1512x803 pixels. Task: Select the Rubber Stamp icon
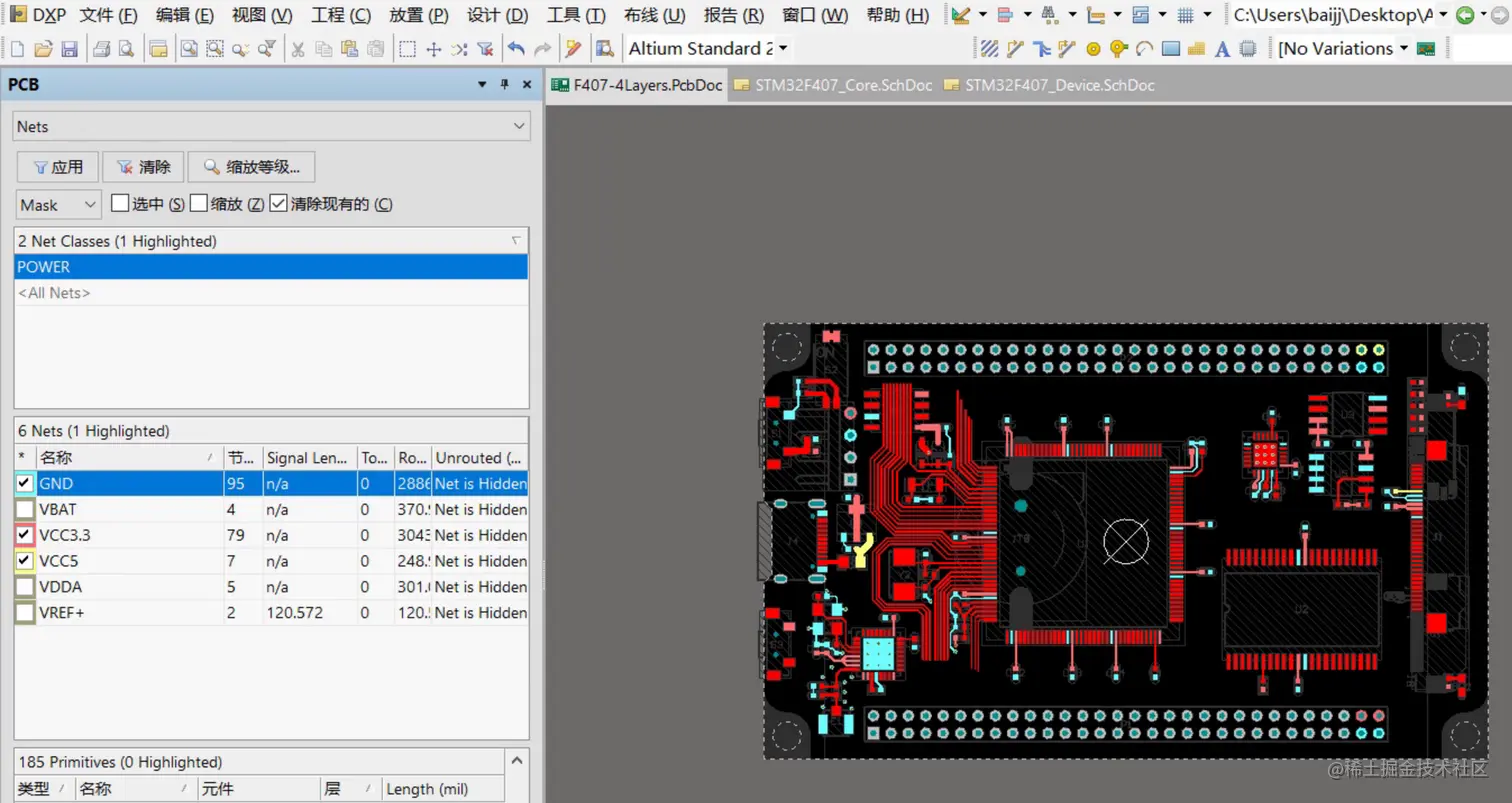pos(375,48)
